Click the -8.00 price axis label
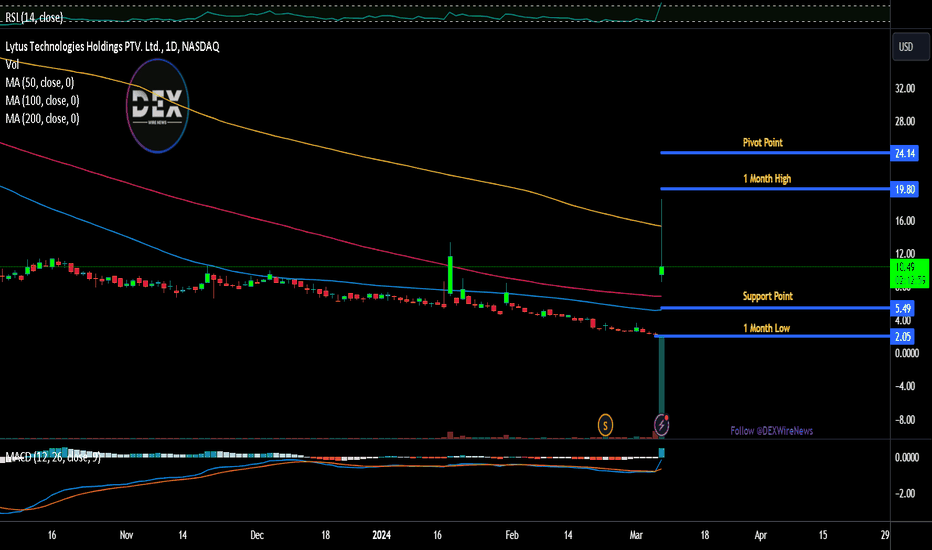The width and height of the screenshot is (932, 550). tap(905, 420)
